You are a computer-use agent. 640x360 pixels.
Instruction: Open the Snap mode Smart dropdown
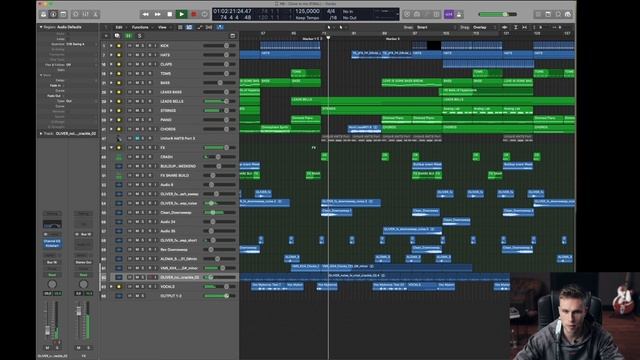435,27
